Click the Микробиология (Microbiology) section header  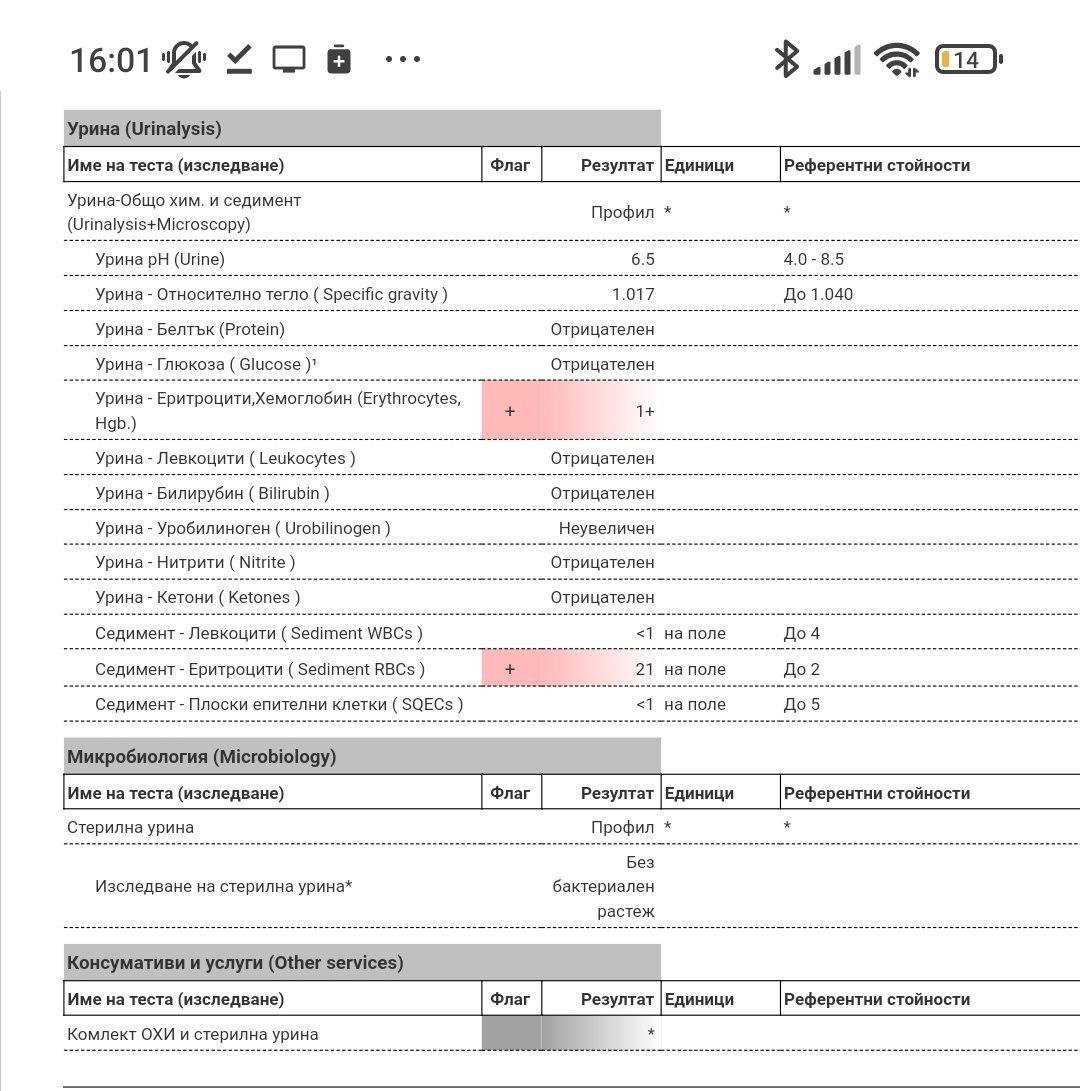point(201,757)
